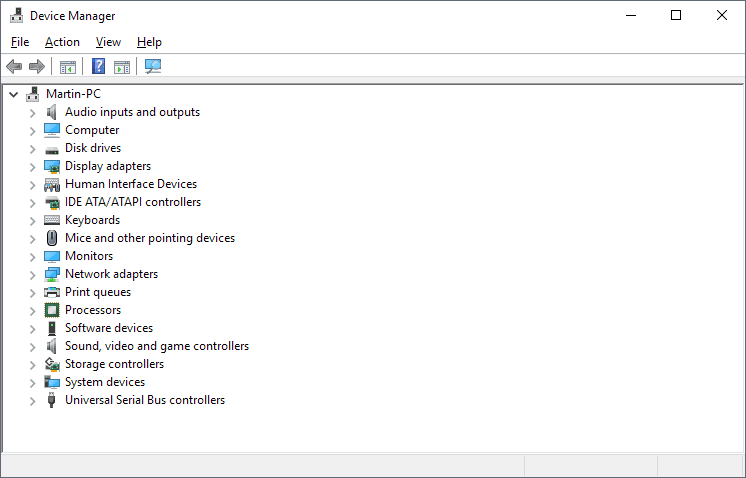Click the blue Help question mark icon
The image size is (746, 478).
coord(98,67)
